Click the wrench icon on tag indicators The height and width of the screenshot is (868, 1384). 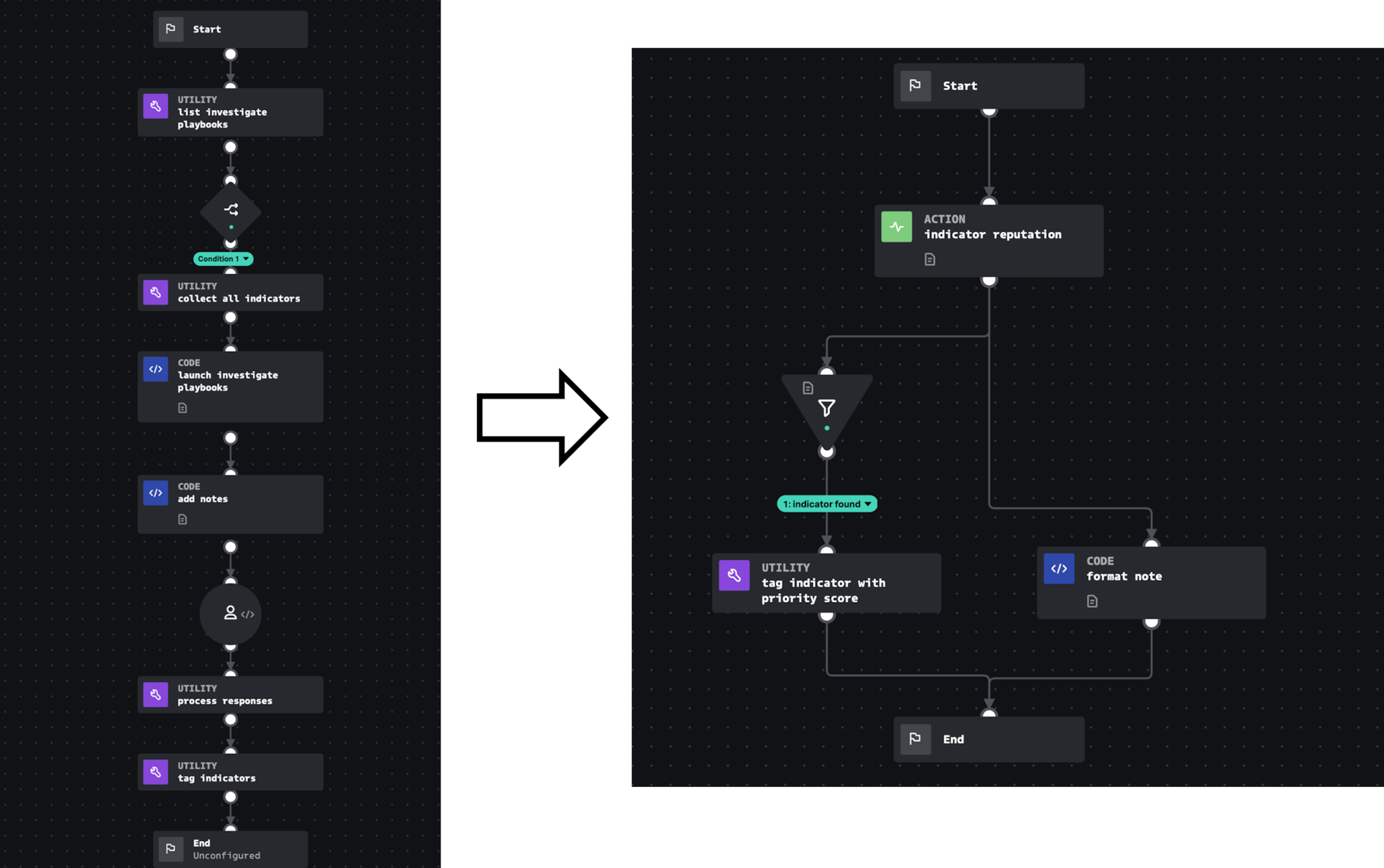point(155,771)
